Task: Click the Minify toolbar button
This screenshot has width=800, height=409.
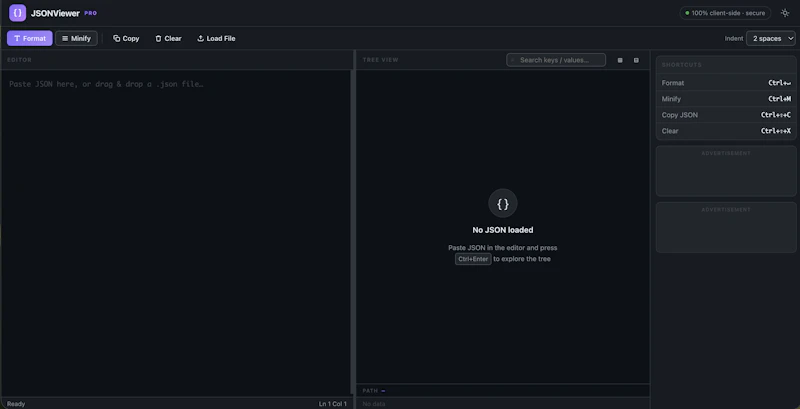Action: pos(76,38)
